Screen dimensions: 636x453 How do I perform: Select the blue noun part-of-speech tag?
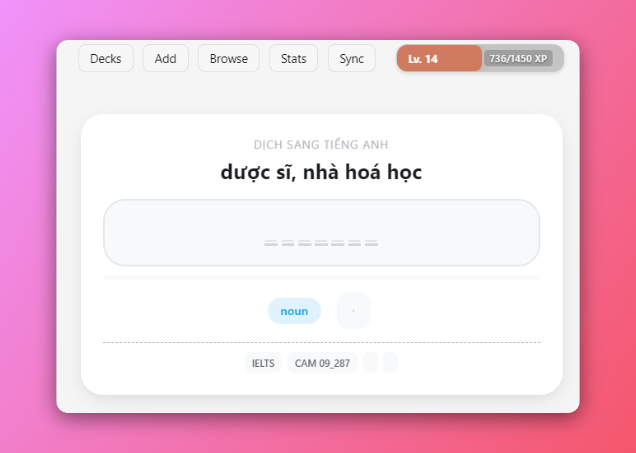pyautogui.click(x=294, y=311)
